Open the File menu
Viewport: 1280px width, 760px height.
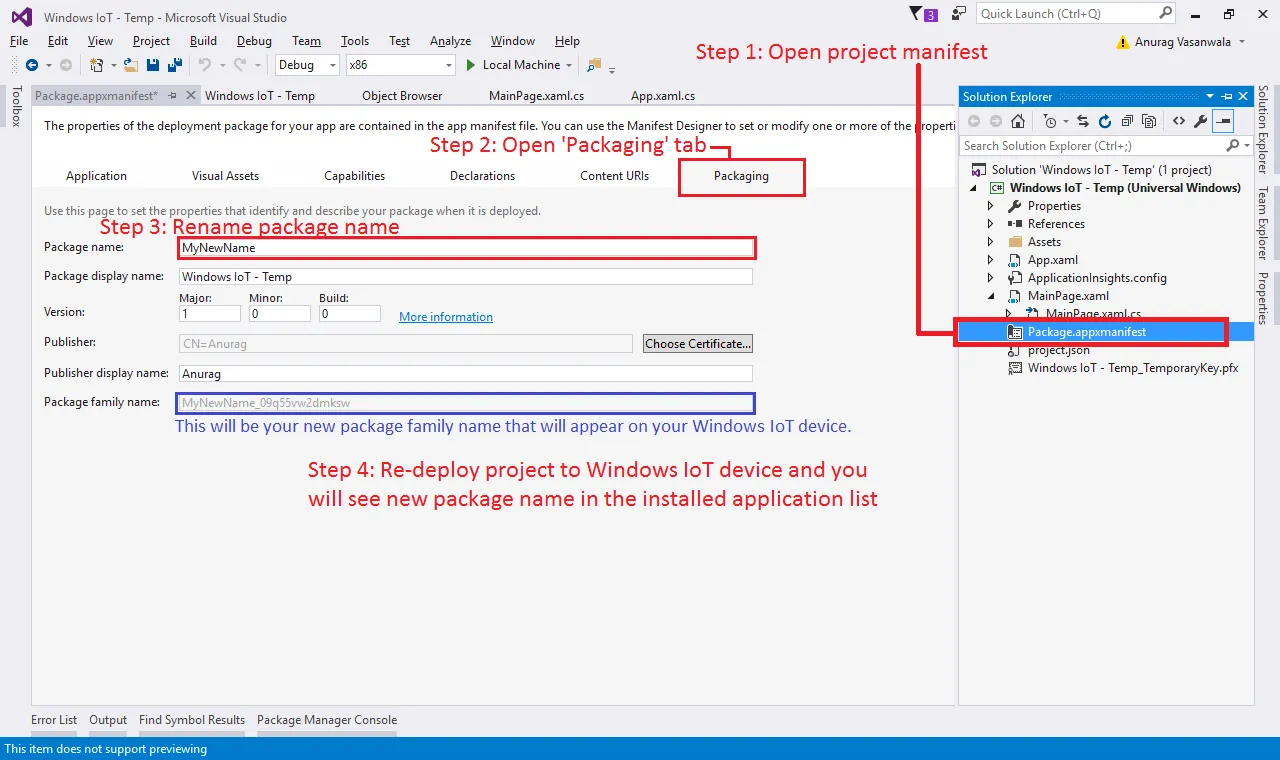(x=19, y=41)
